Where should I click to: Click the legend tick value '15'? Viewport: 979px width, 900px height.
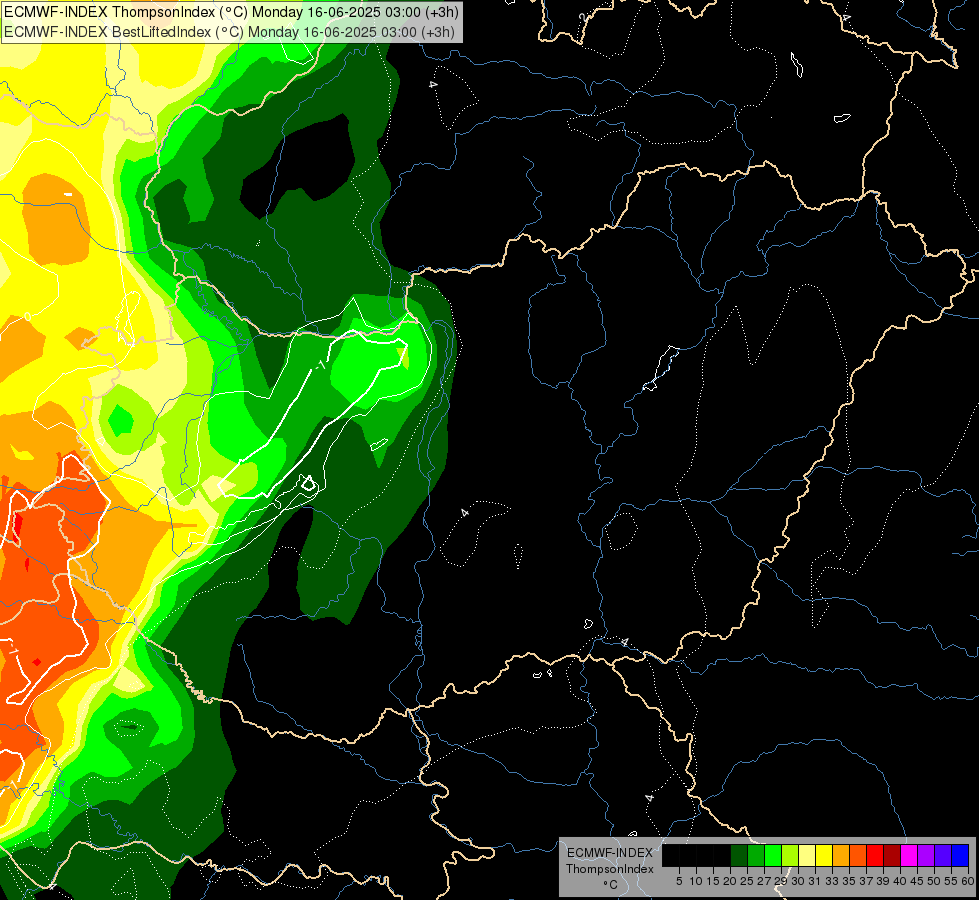tap(712, 881)
